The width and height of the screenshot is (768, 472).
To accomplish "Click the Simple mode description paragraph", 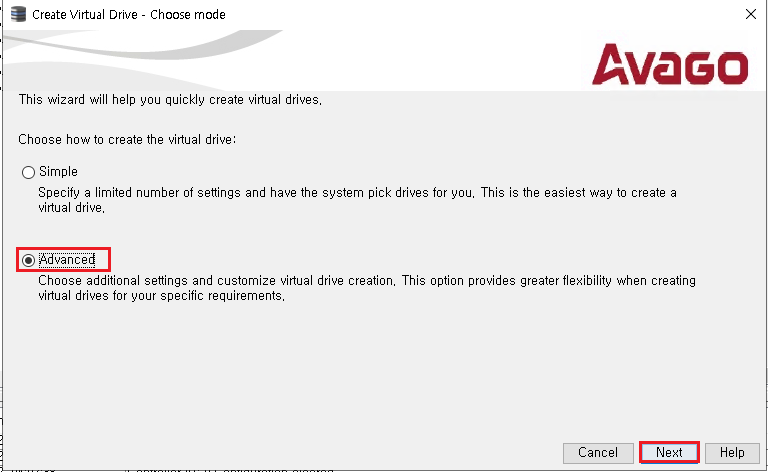I will pyautogui.click(x=357, y=200).
